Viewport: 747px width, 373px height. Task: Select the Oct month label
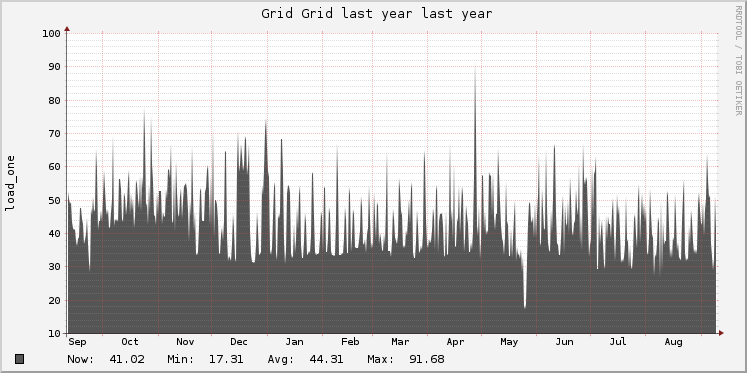point(130,342)
